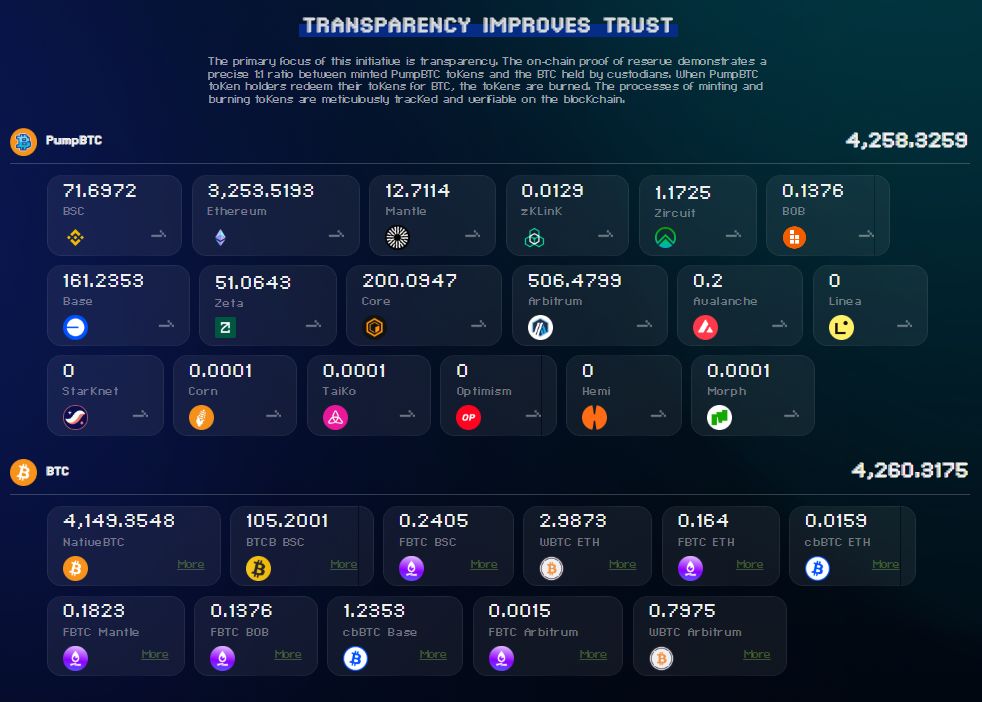This screenshot has width=982, height=702.
Task: Open the More link on WBTC Arbitrum card
Action: (756, 654)
